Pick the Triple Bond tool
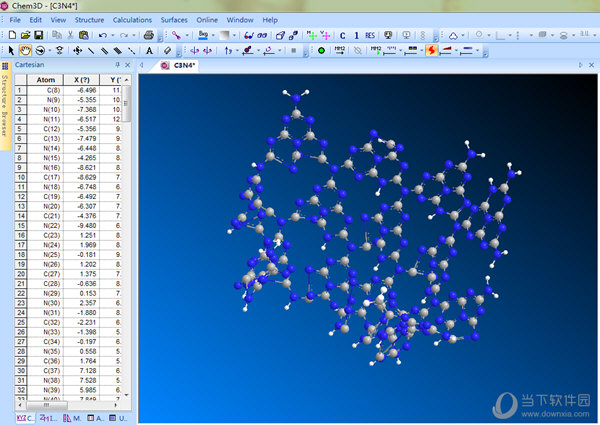The image size is (600, 425). pos(118,50)
